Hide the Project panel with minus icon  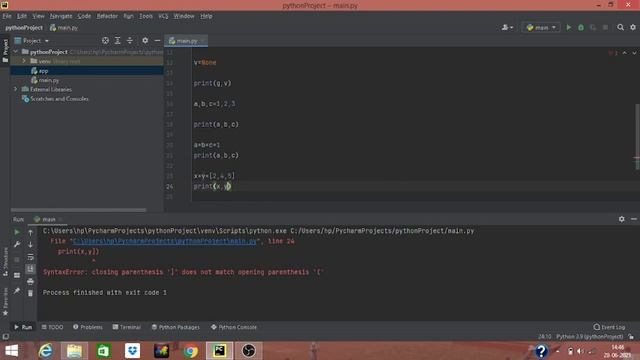pyautogui.click(x=157, y=40)
